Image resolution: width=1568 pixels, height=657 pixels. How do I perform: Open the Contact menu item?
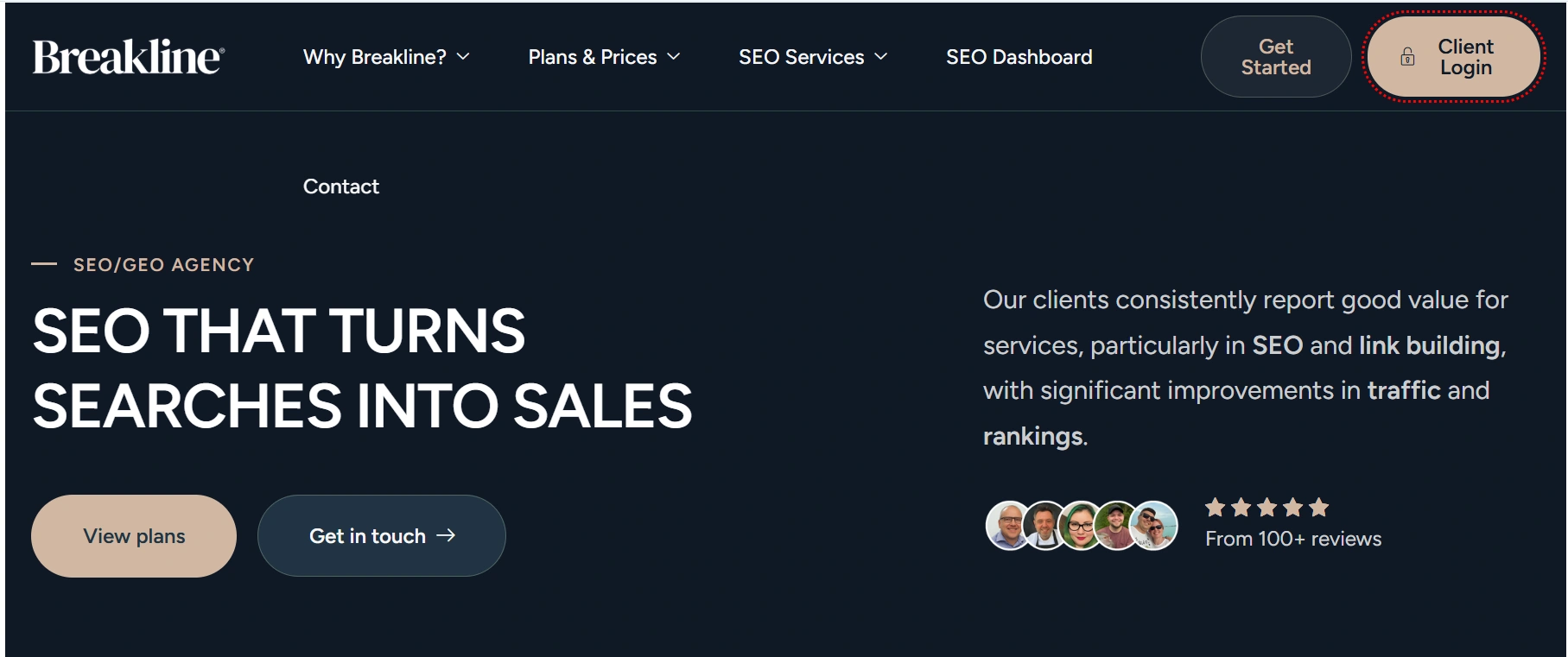[340, 186]
